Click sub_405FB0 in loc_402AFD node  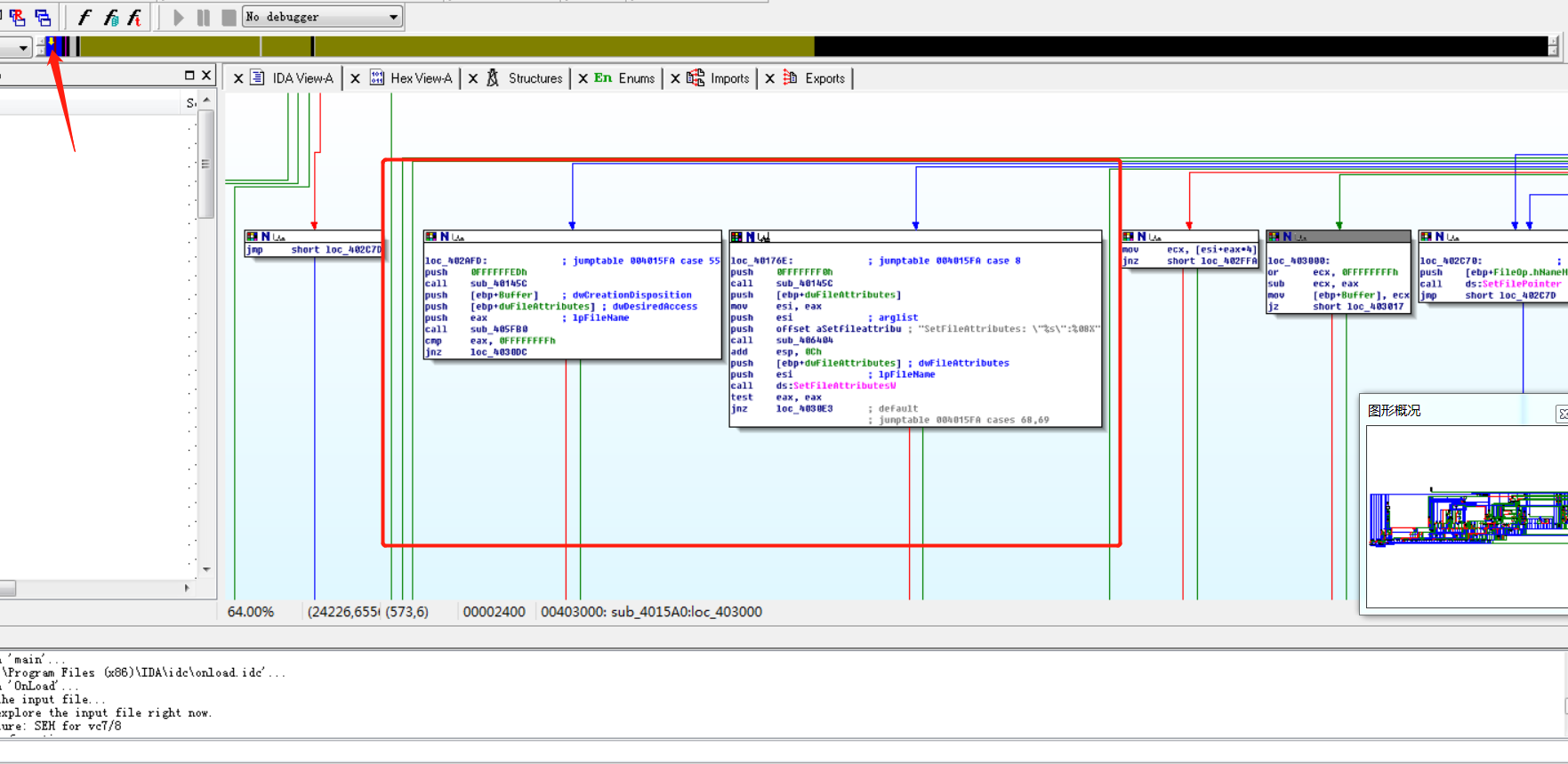coord(499,329)
